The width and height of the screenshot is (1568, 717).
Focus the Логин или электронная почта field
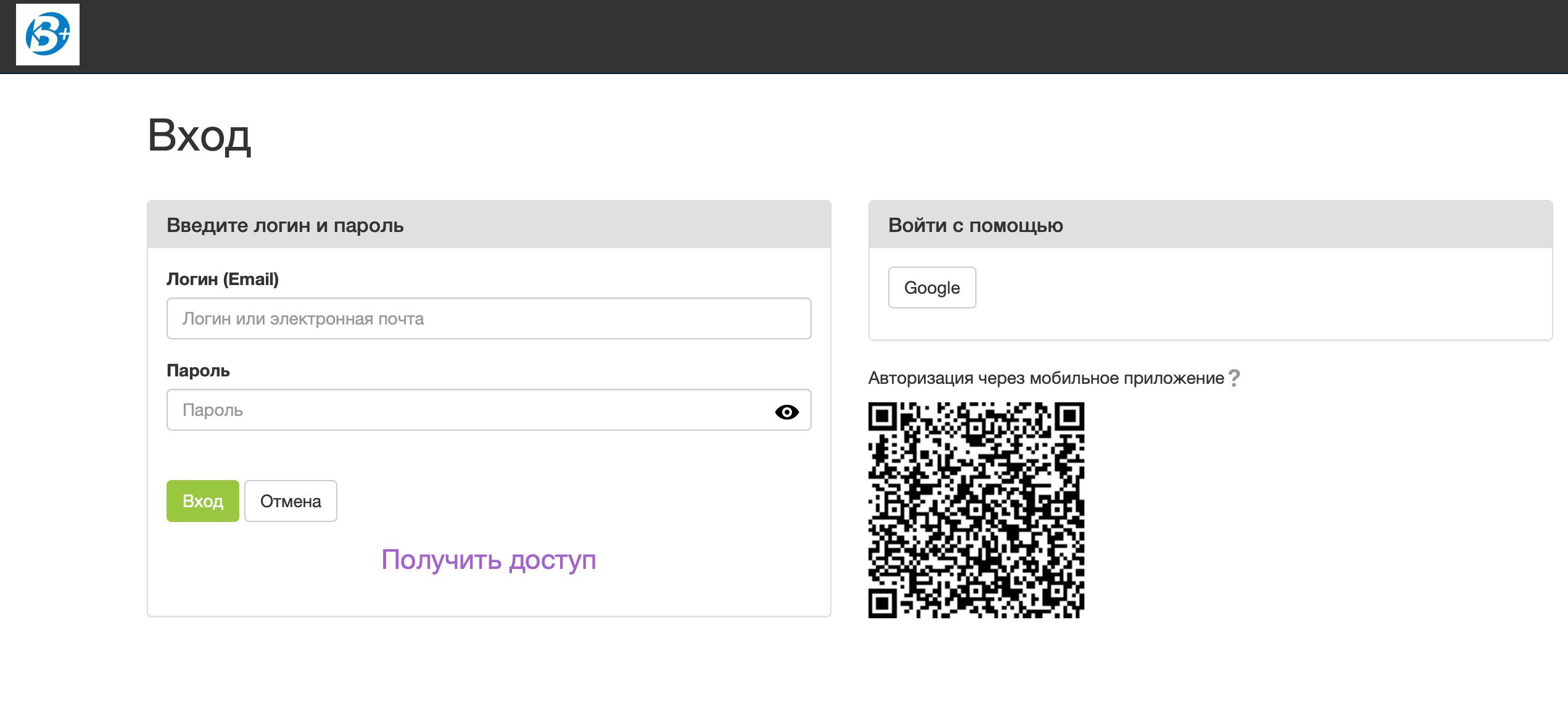click(489, 318)
